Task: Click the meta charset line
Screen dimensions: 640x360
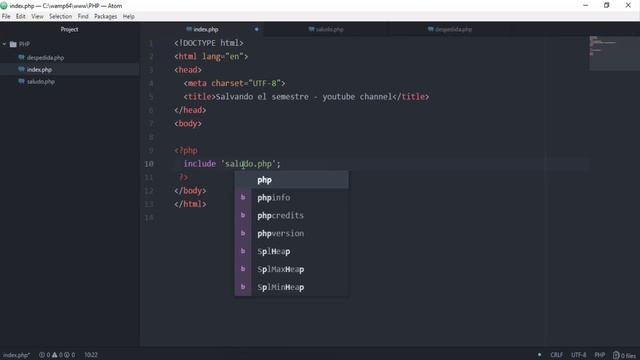Action: [x=234, y=83]
